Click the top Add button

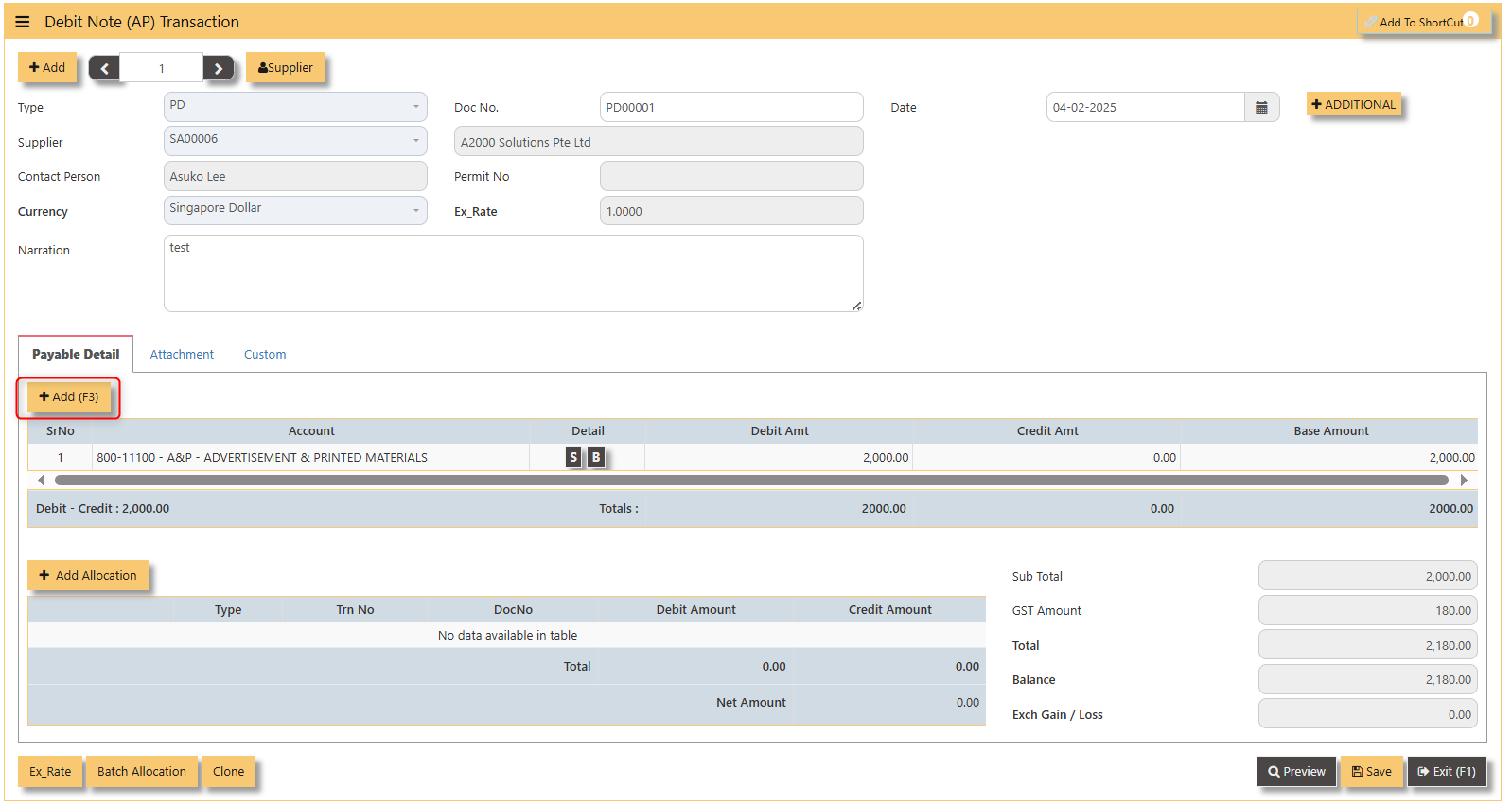47,67
